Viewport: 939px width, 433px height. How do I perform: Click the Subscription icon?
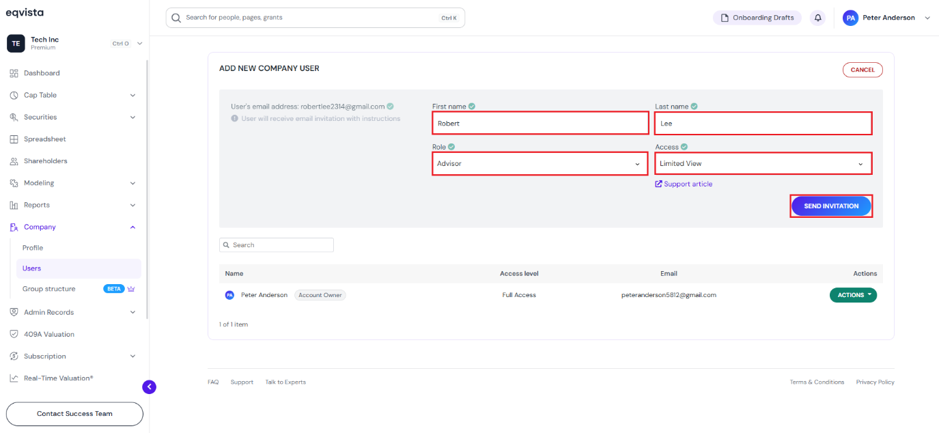pos(14,356)
